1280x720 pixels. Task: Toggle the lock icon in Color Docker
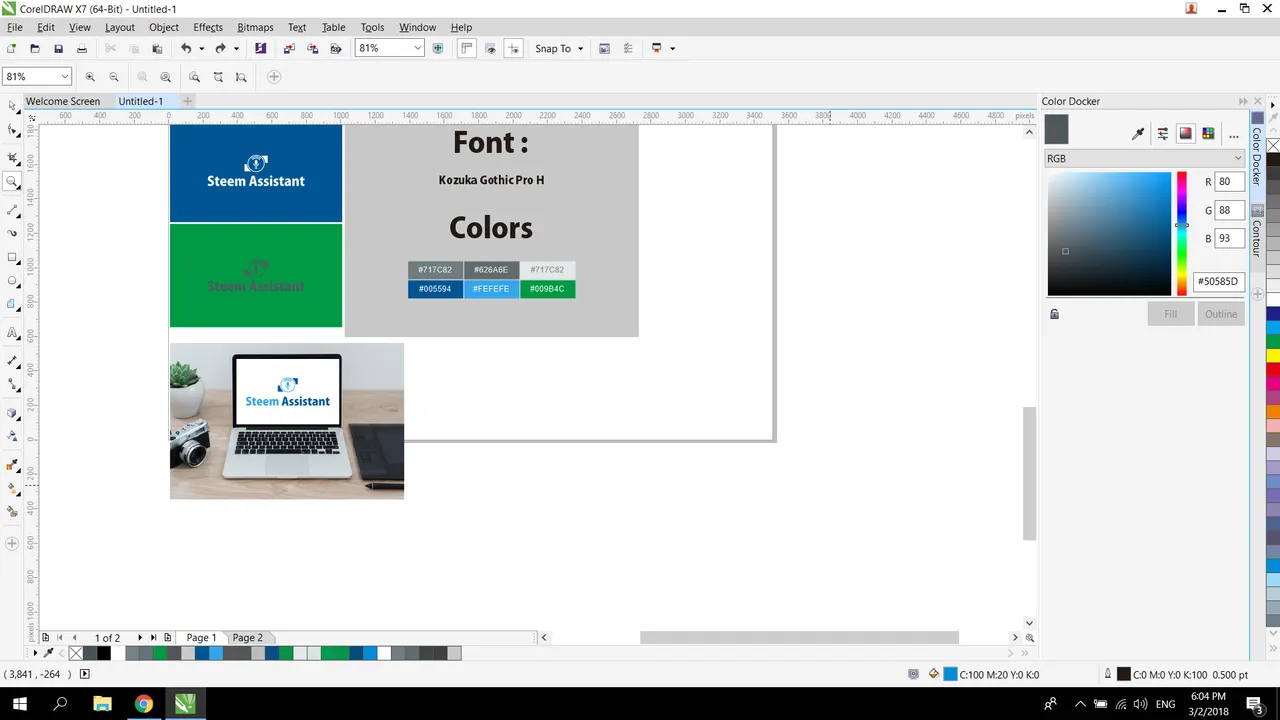(1054, 314)
